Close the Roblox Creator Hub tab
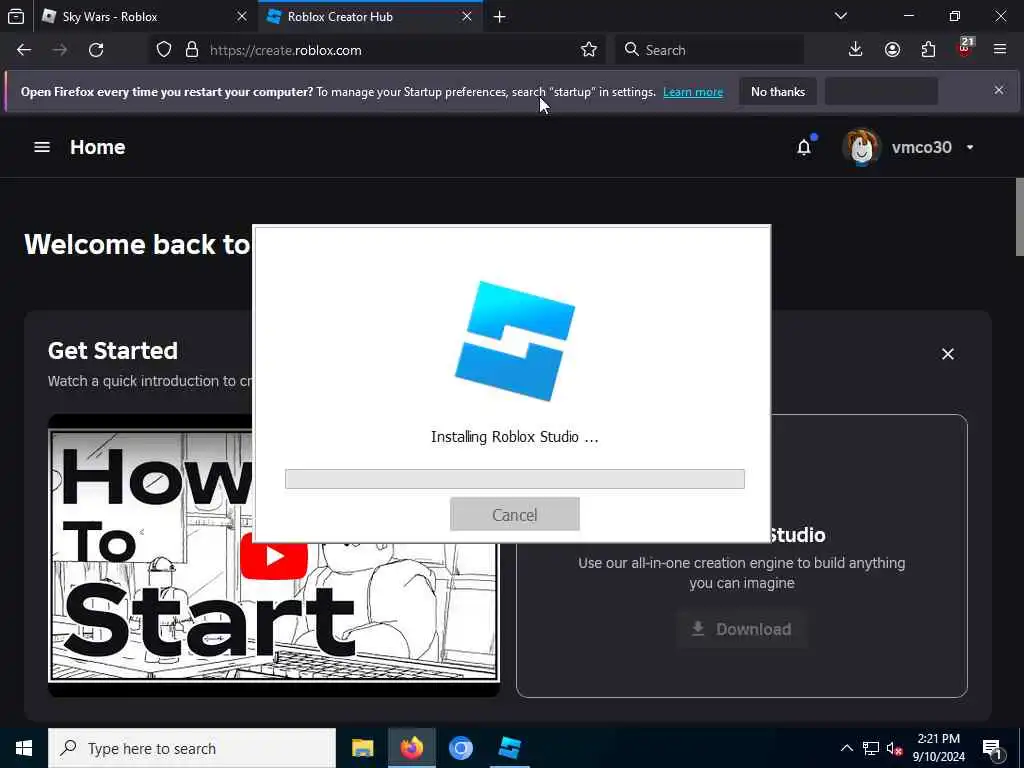The image size is (1024, 768). point(467,17)
